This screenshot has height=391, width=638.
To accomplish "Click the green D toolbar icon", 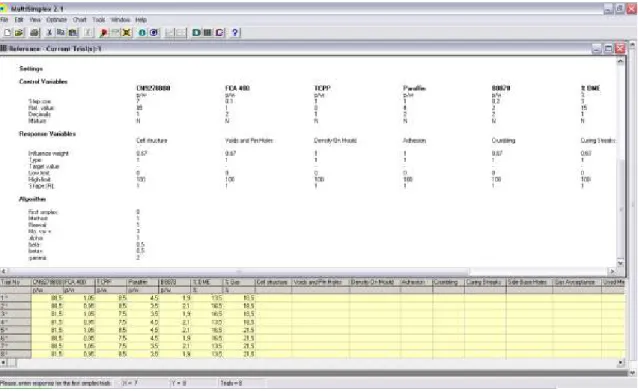I will click(x=196, y=33).
